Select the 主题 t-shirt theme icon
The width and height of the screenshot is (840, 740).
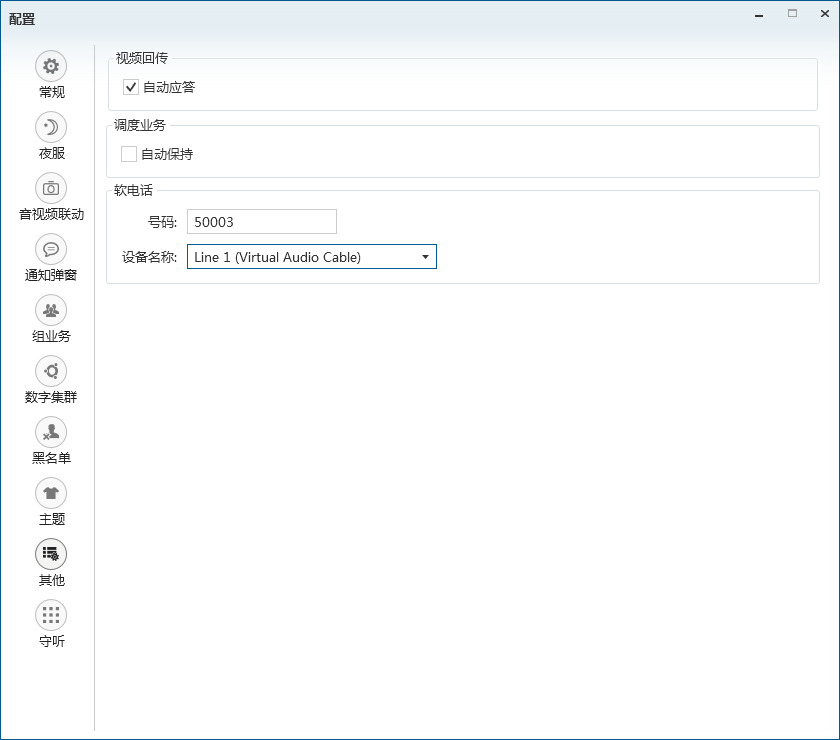pyautogui.click(x=51, y=493)
